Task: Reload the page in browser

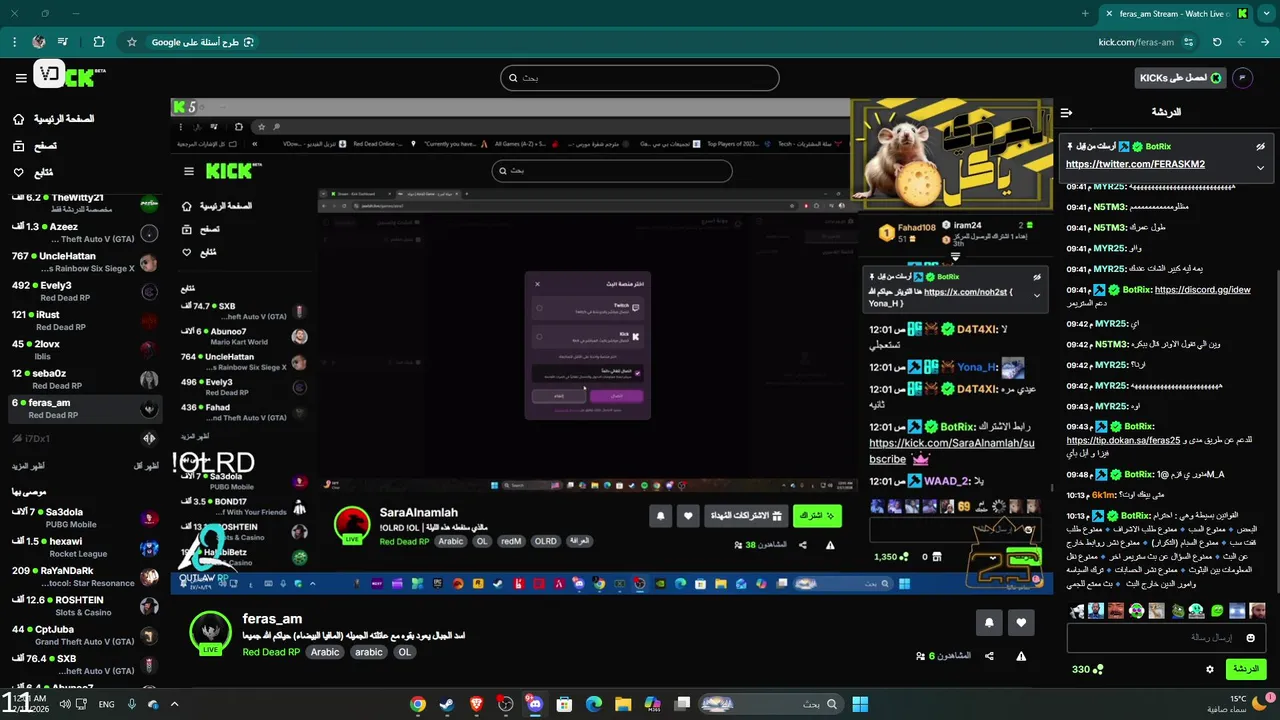Action: tap(1217, 42)
